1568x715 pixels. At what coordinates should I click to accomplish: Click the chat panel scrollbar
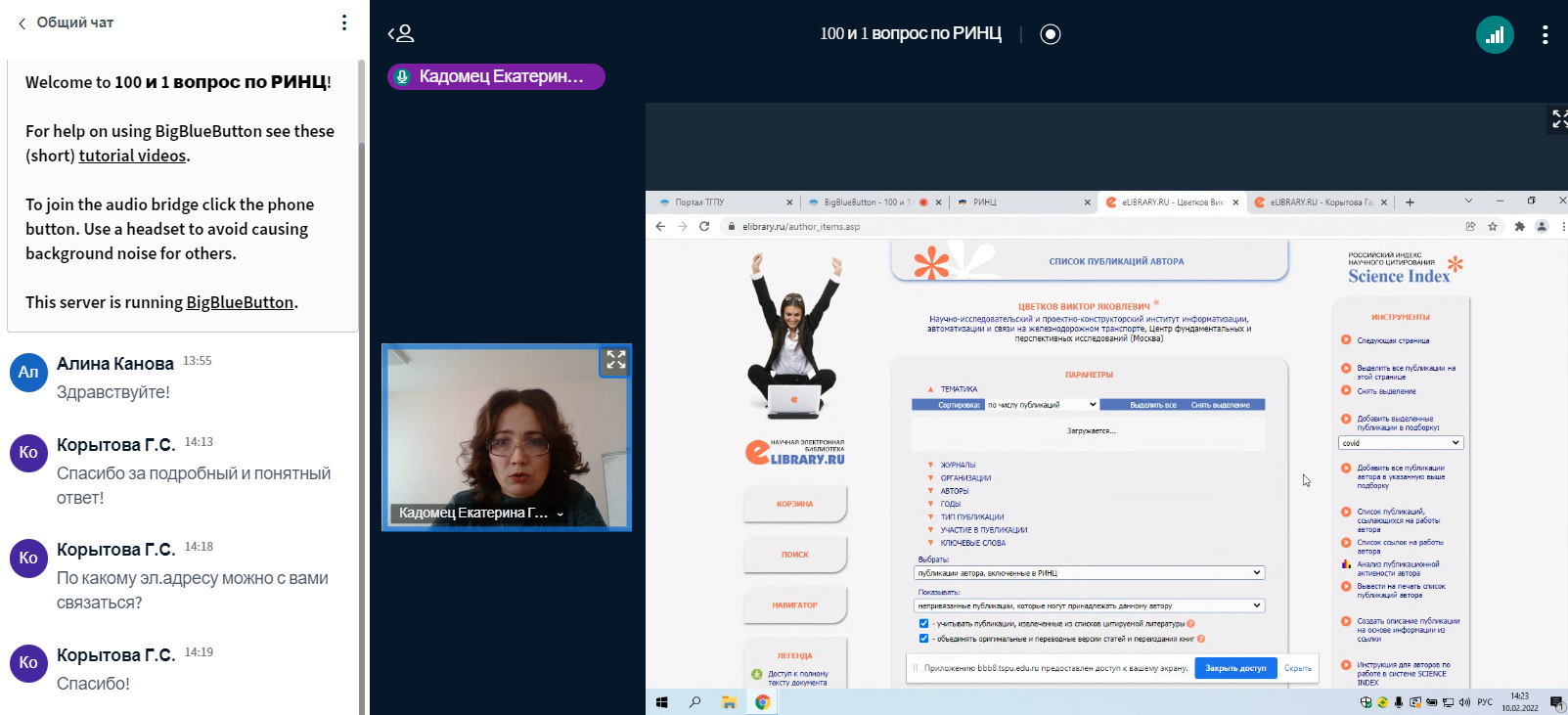coord(362,391)
